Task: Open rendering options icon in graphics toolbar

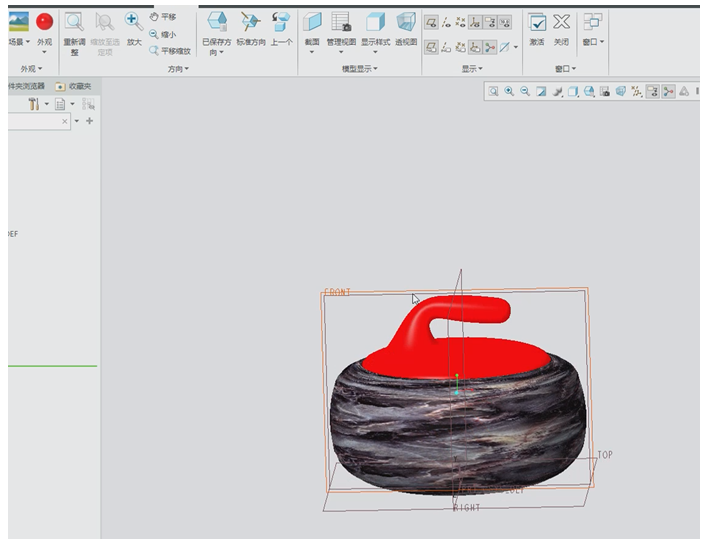Action: [557, 92]
